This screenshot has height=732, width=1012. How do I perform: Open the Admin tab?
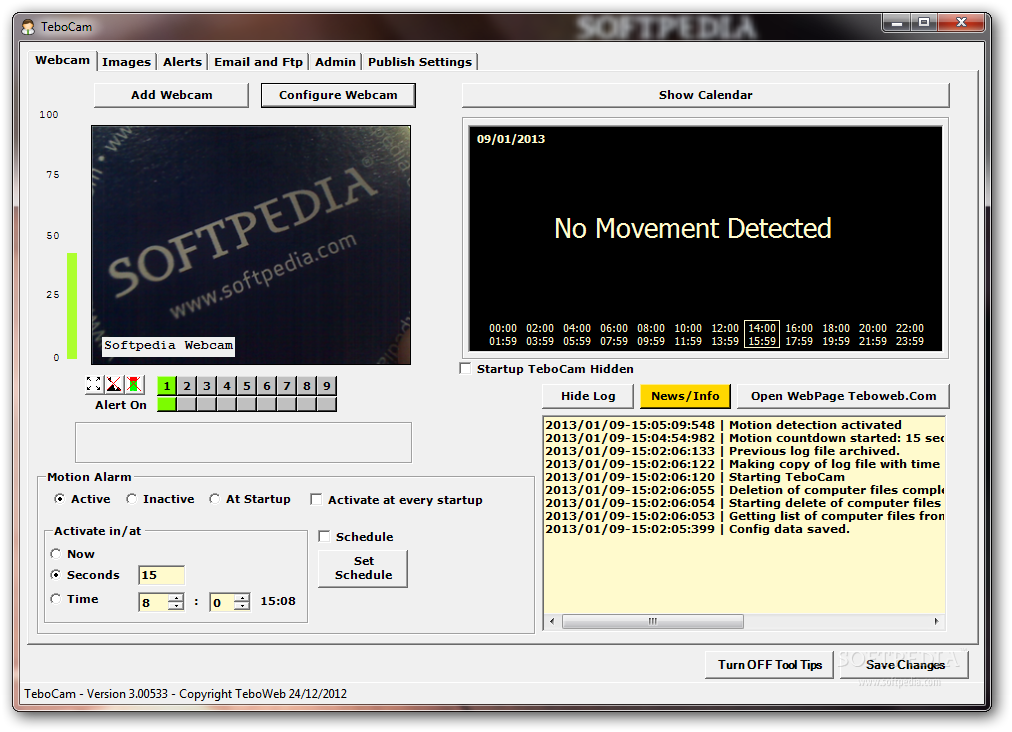(335, 62)
